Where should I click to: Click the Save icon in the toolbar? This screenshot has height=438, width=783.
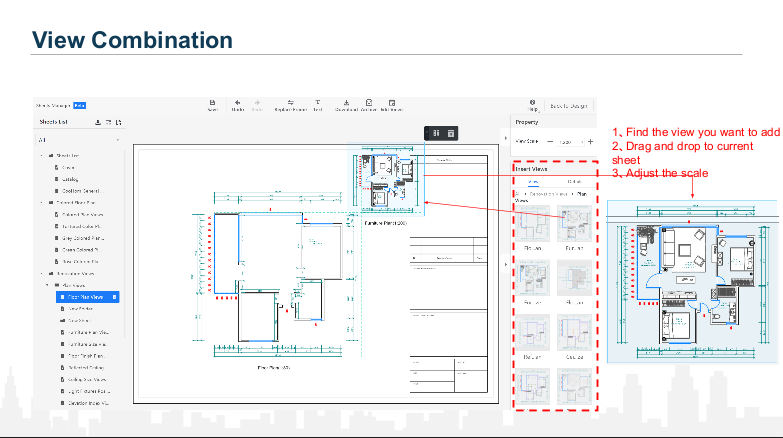coord(212,104)
